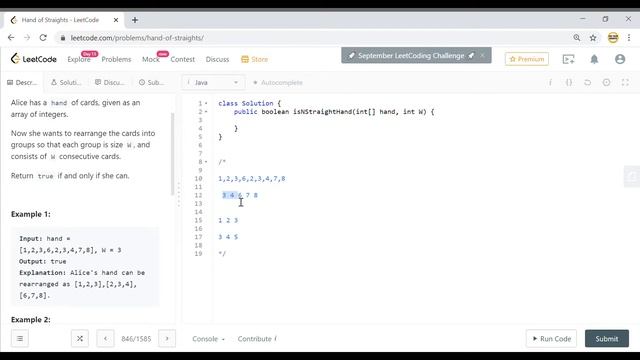The width and height of the screenshot is (640, 360).
Task: Click the '3 4 5' line in editor
Action: coord(228,237)
